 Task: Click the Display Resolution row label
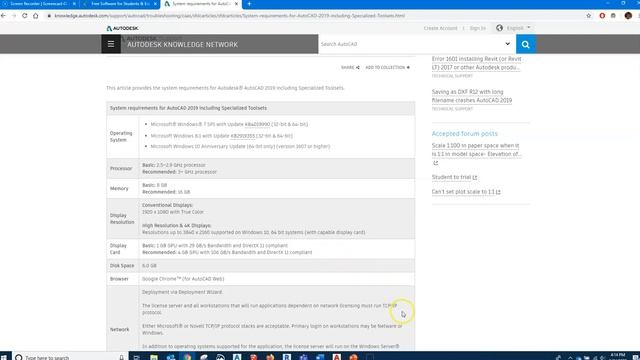click(x=122, y=218)
